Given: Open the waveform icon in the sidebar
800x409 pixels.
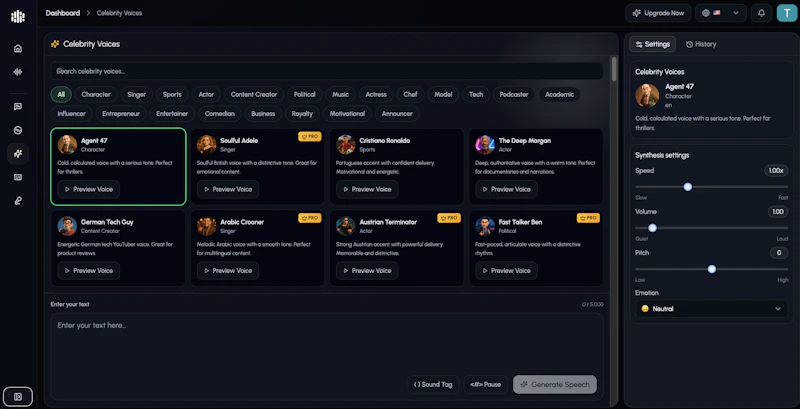Looking at the screenshot, I should tap(18, 72).
